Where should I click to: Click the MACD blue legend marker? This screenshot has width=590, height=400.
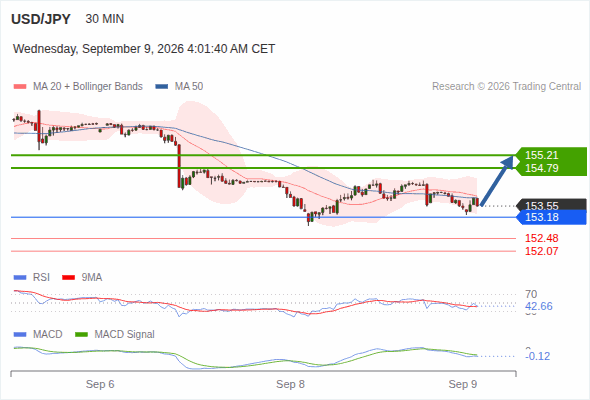click(x=20, y=335)
